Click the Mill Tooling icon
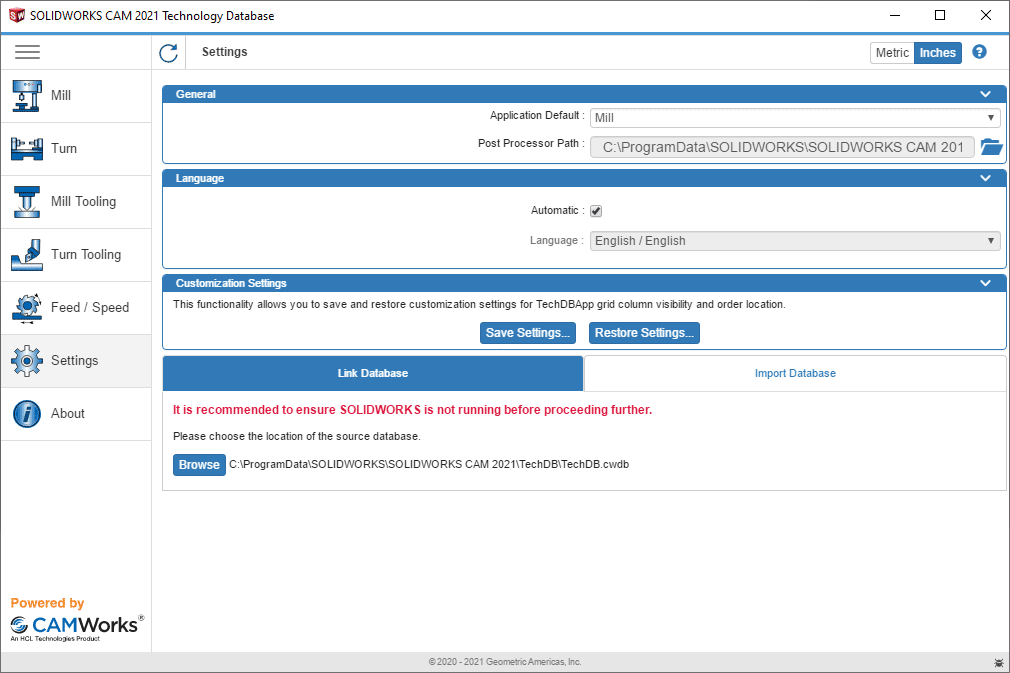Image resolution: width=1010 pixels, height=673 pixels. [26, 202]
